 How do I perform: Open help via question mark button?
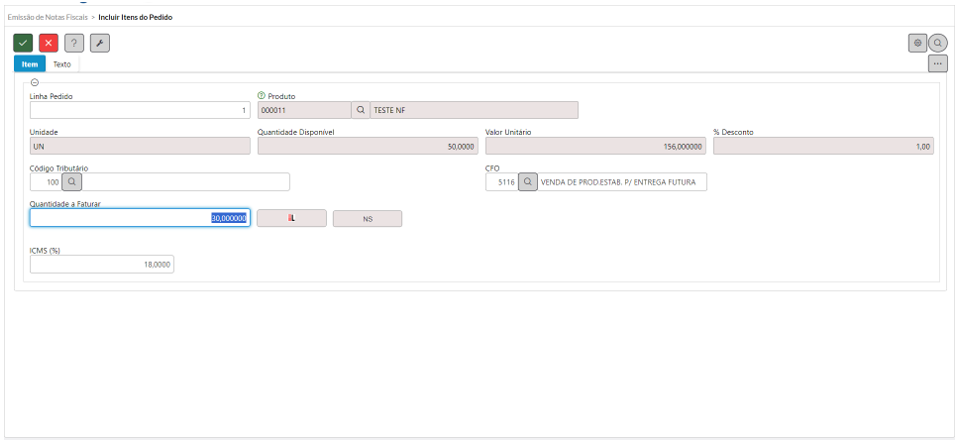pyautogui.click(x=74, y=43)
